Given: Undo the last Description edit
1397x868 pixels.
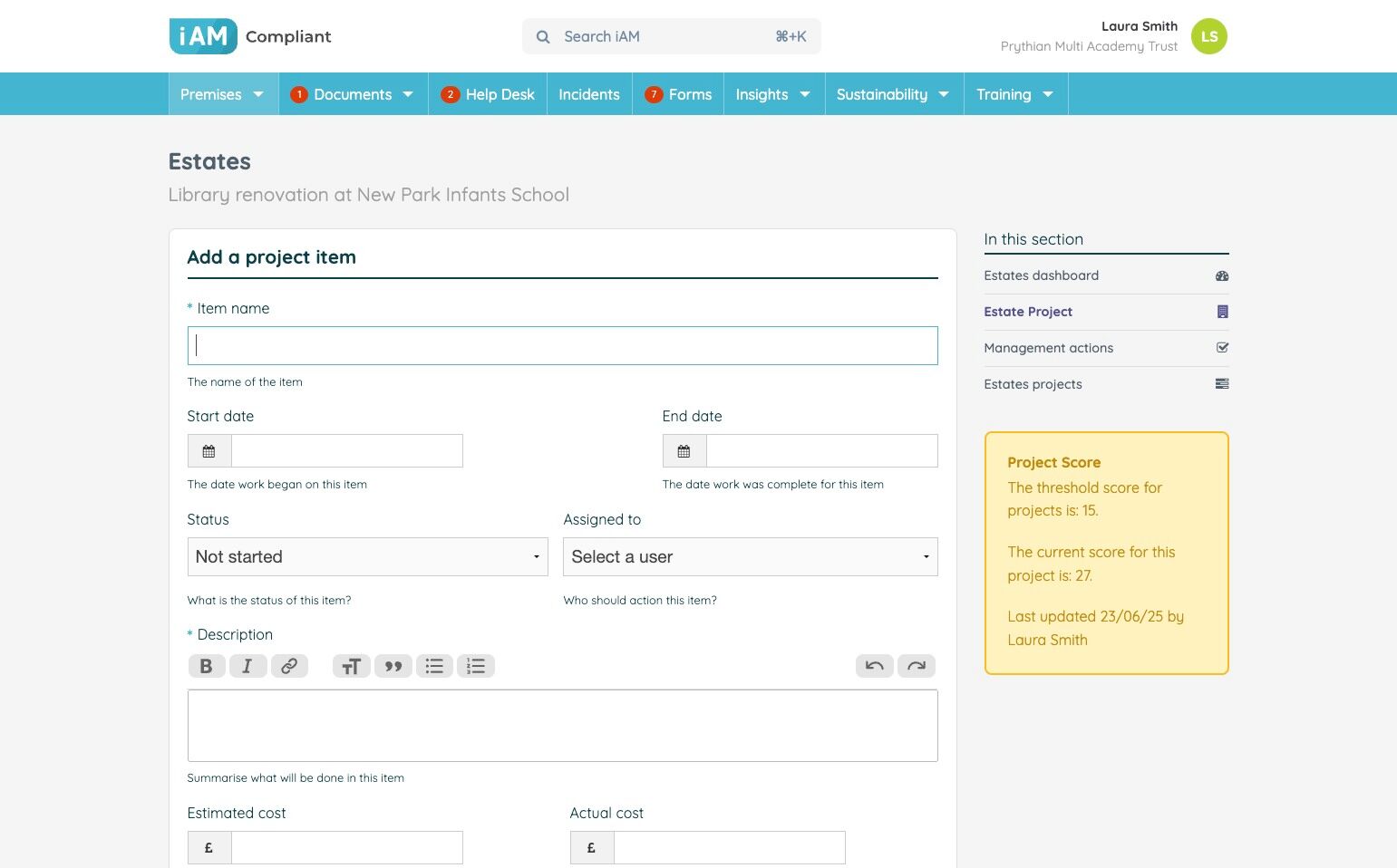Looking at the screenshot, I should [x=874, y=666].
